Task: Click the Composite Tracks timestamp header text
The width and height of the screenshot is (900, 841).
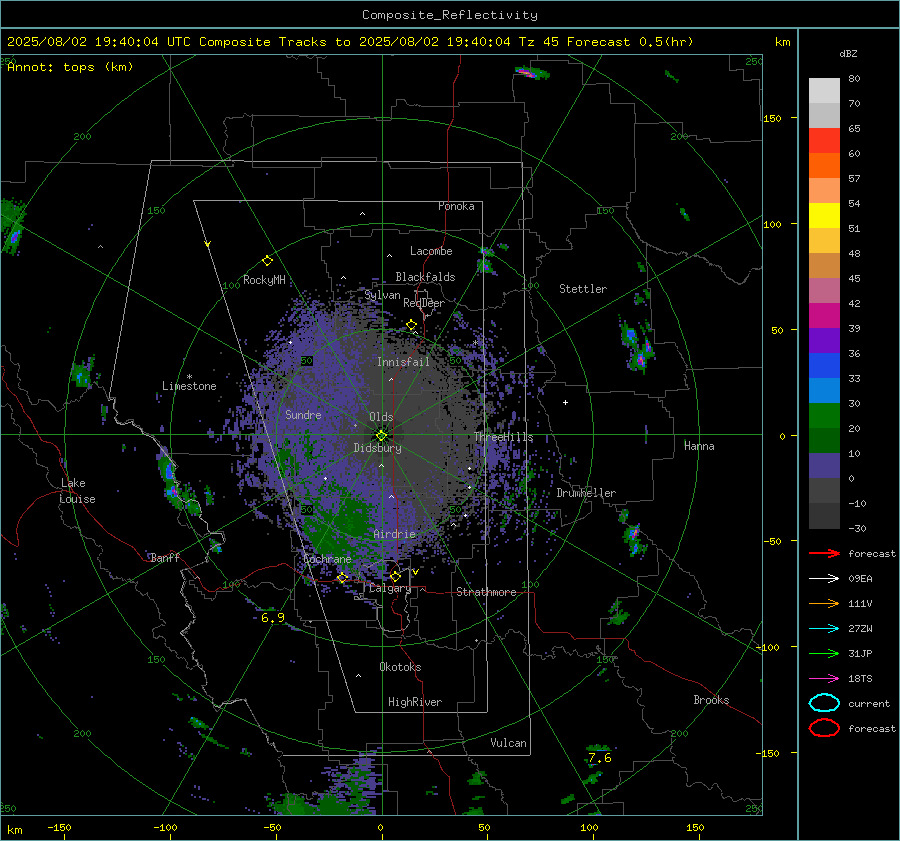Action: coord(350,42)
